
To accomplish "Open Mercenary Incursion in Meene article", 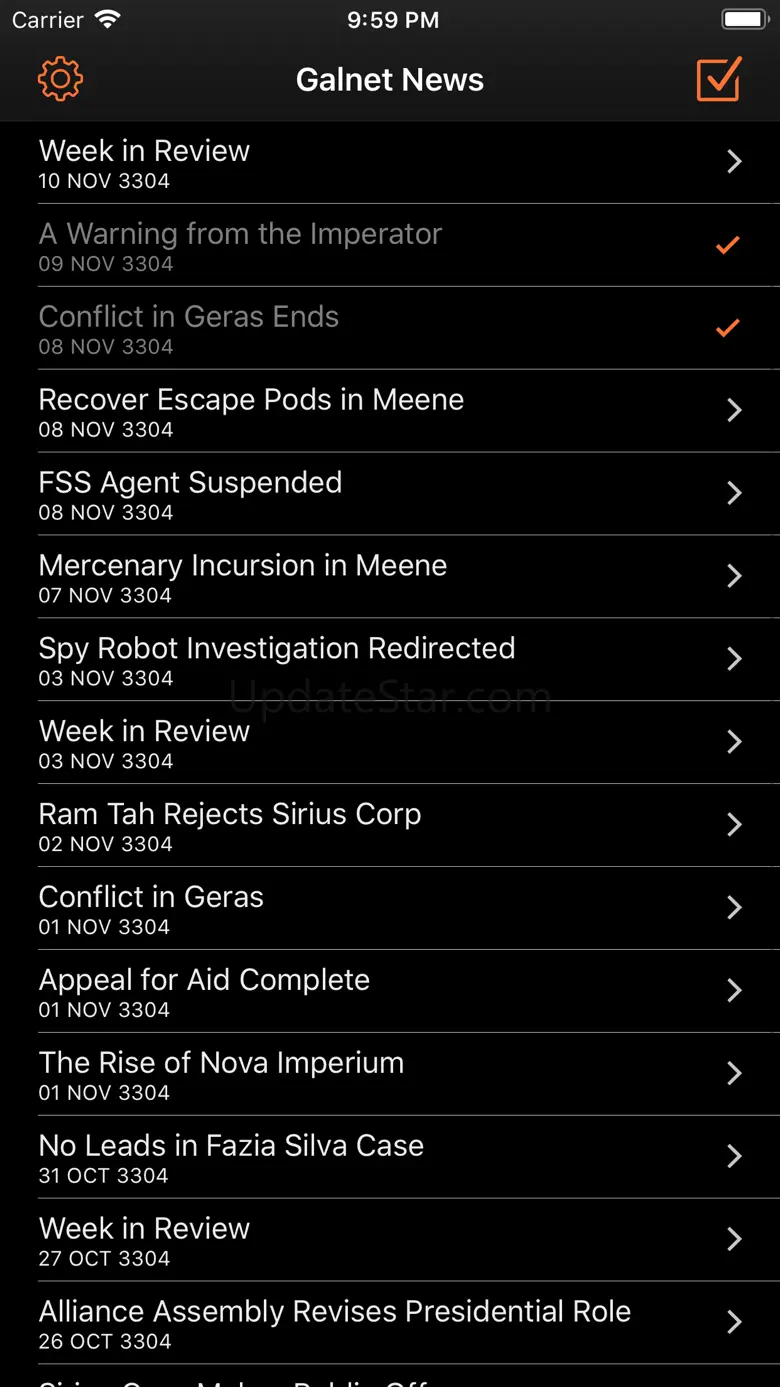I will point(242,576).
